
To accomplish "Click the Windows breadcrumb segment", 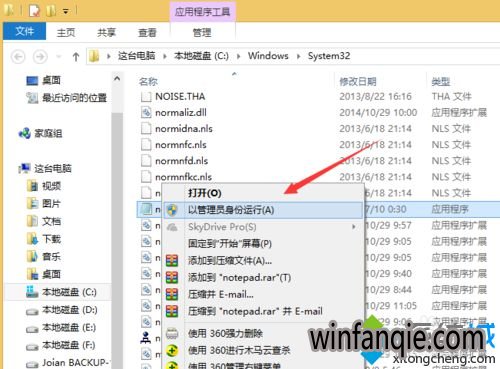I will coord(268,56).
